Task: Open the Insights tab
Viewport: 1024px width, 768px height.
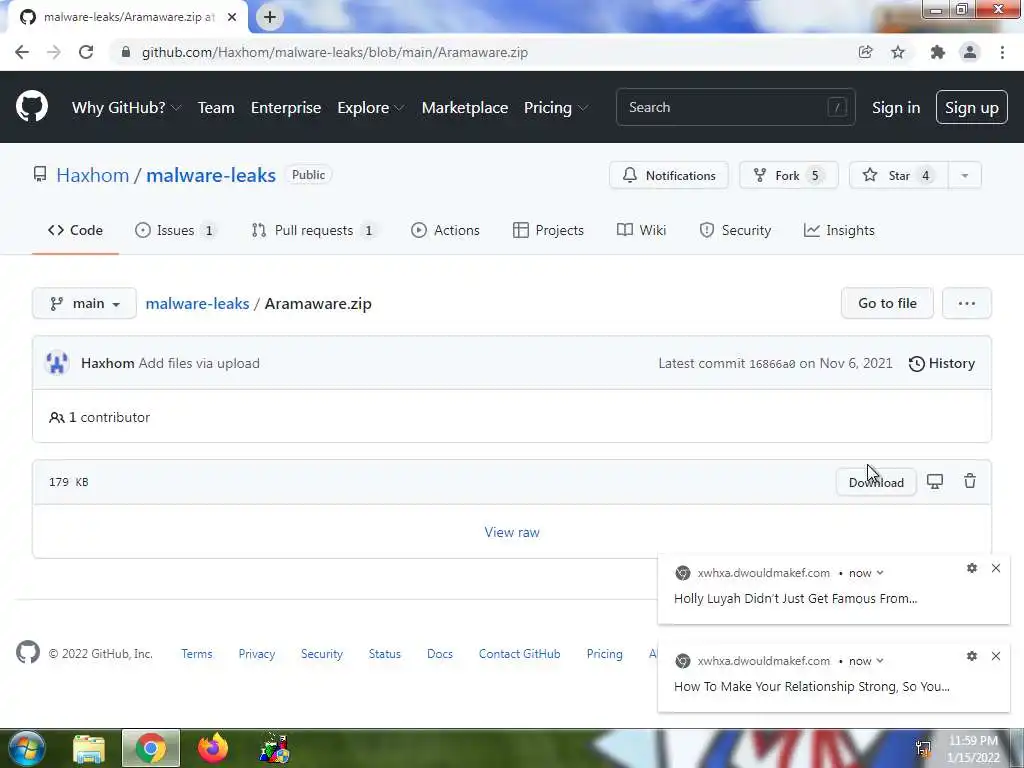Action: pos(839,231)
